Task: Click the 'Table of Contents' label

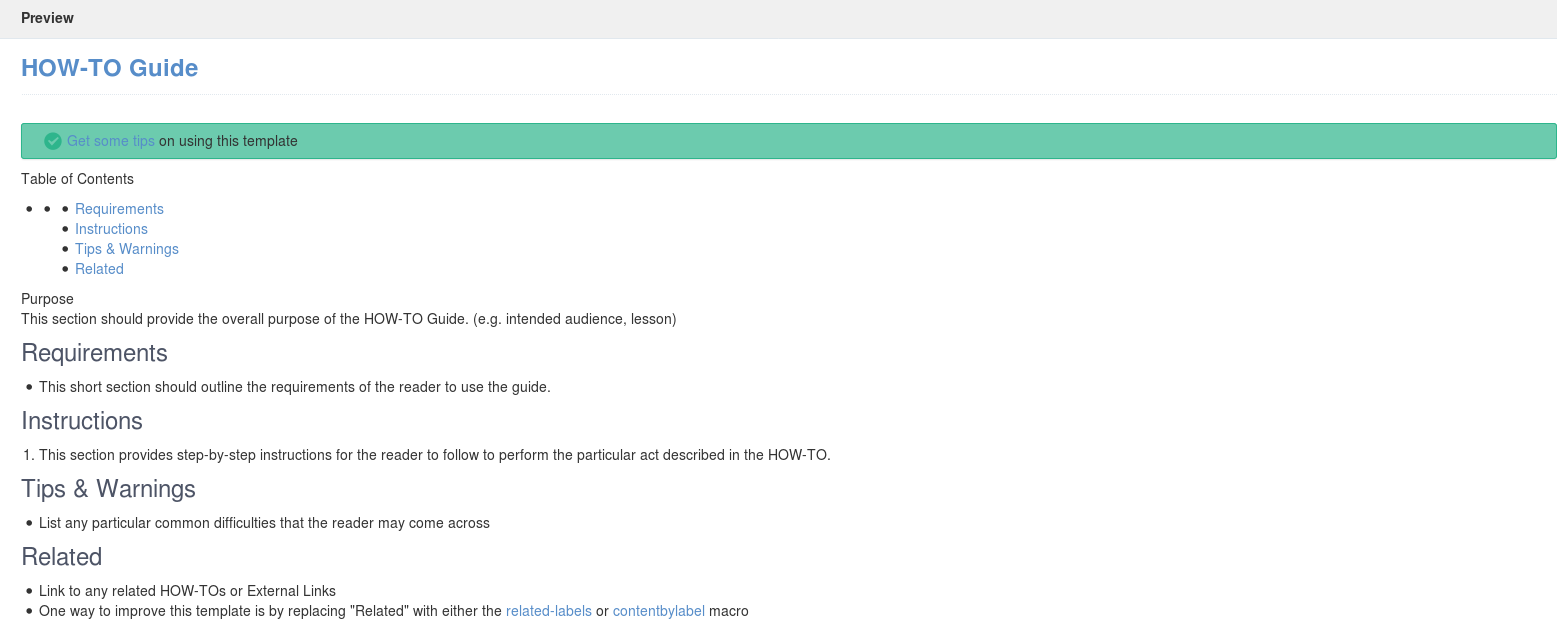Action: click(x=77, y=179)
